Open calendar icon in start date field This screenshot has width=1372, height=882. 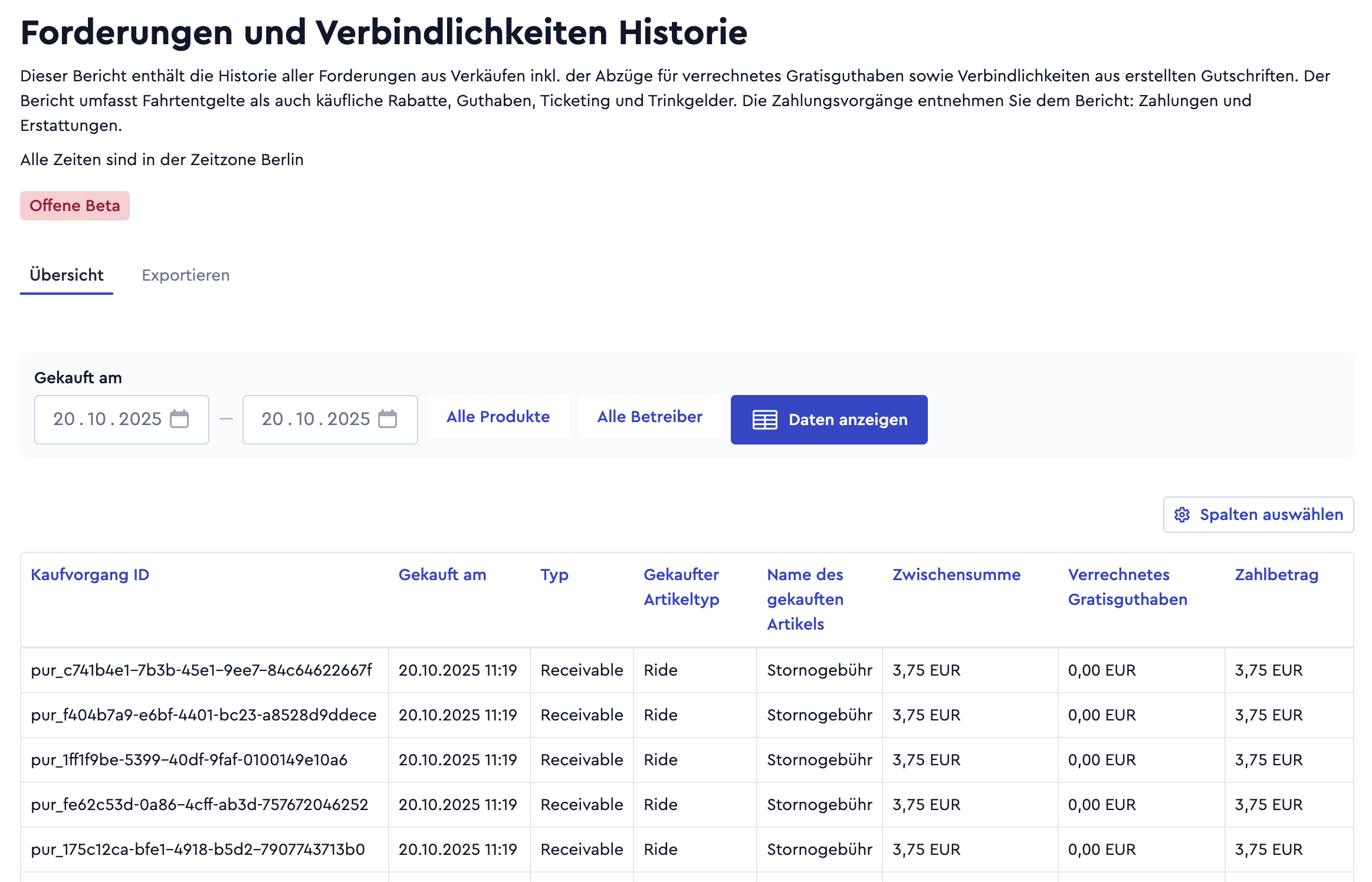(179, 419)
